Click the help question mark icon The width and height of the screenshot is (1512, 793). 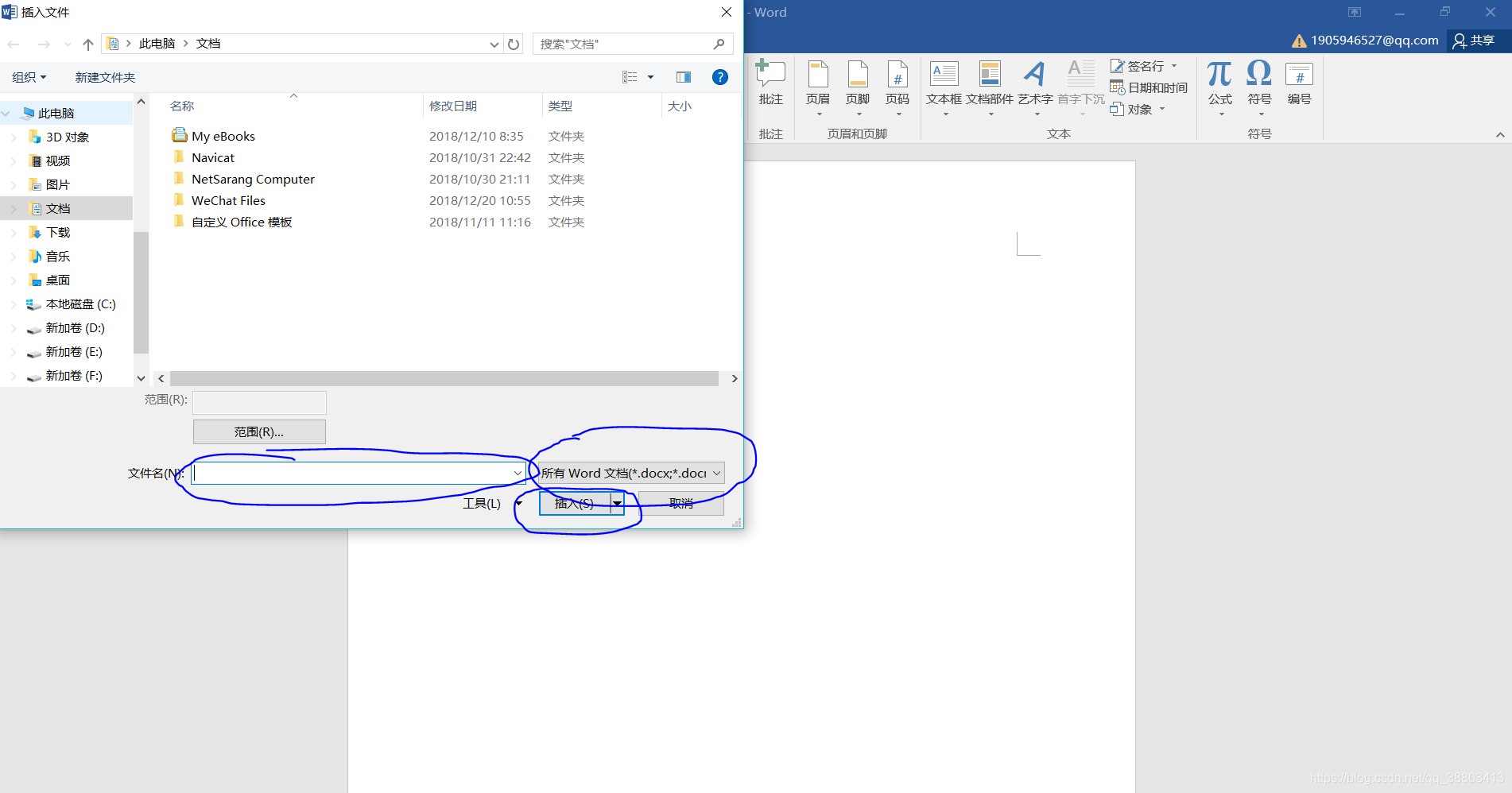point(720,77)
